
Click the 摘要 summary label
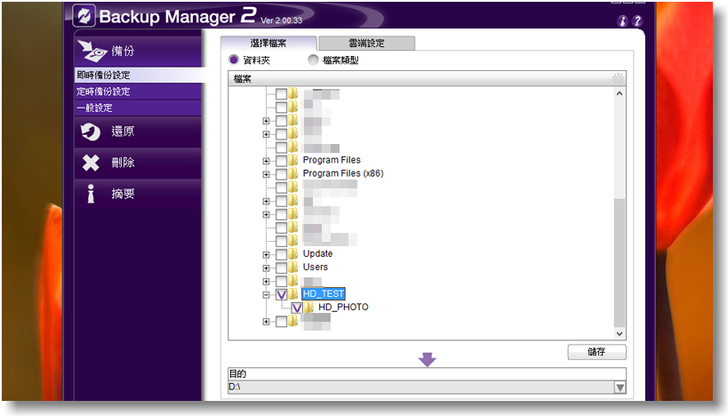(123, 194)
